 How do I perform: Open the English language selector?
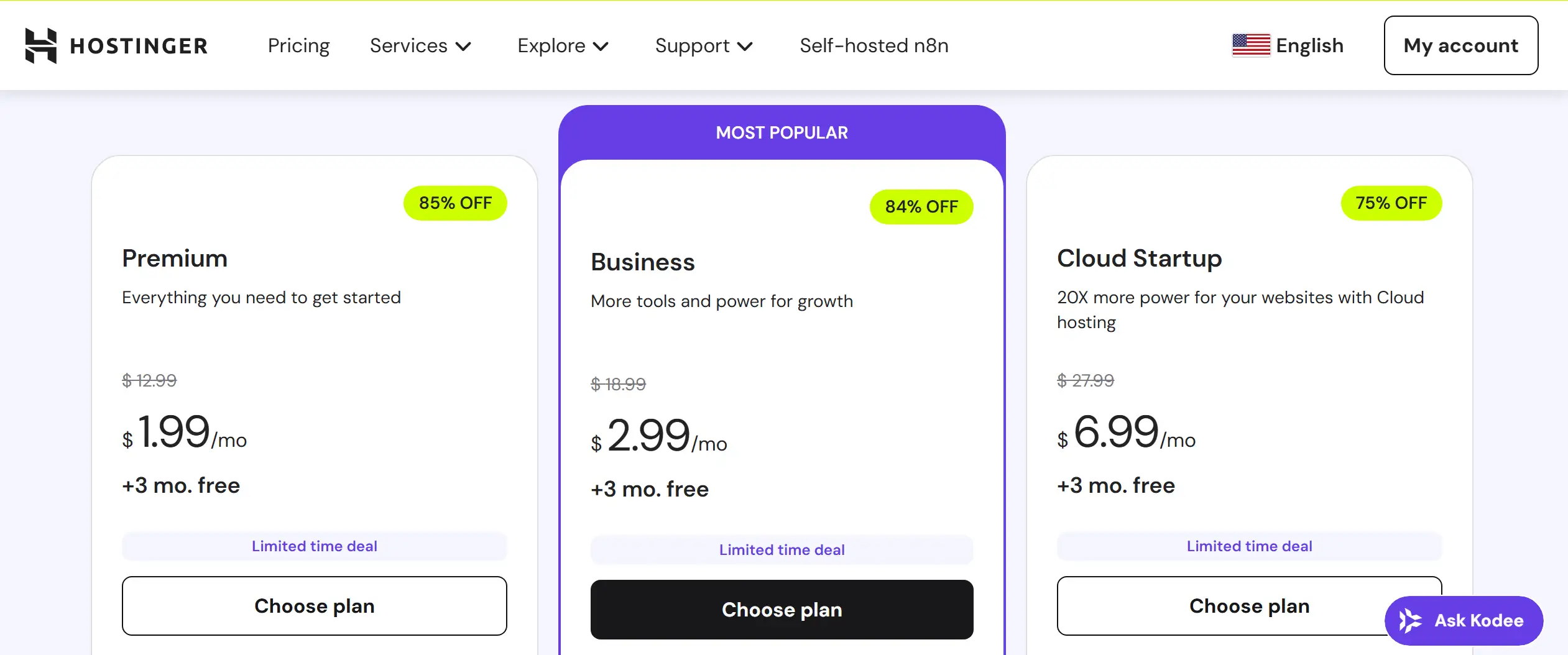pyautogui.click(x=1309, y=46)
